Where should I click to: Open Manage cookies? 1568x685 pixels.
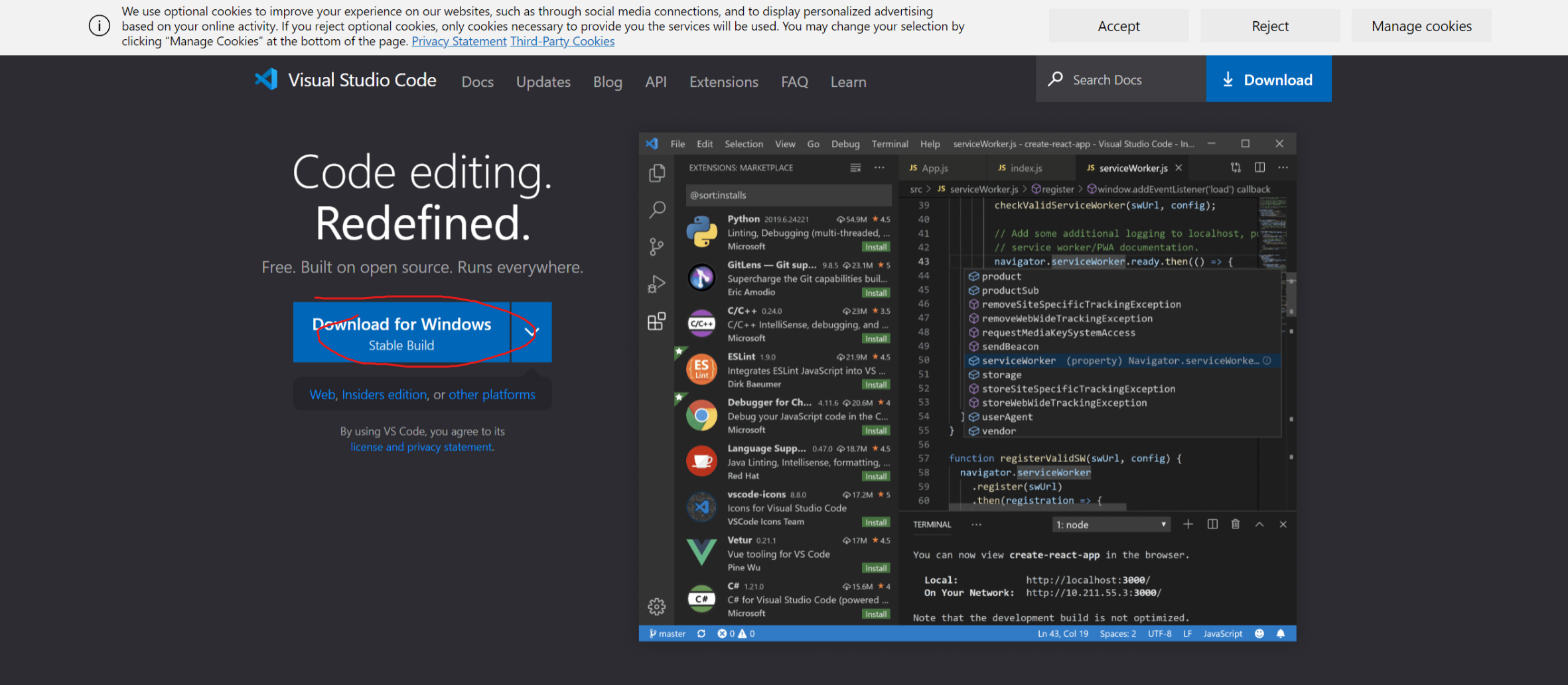tap(1421, 26)
